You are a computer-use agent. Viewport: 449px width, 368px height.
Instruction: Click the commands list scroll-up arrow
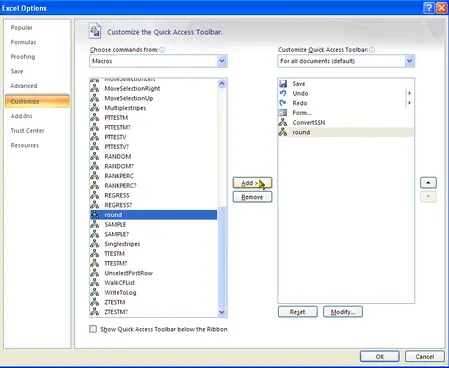(222, 84)
